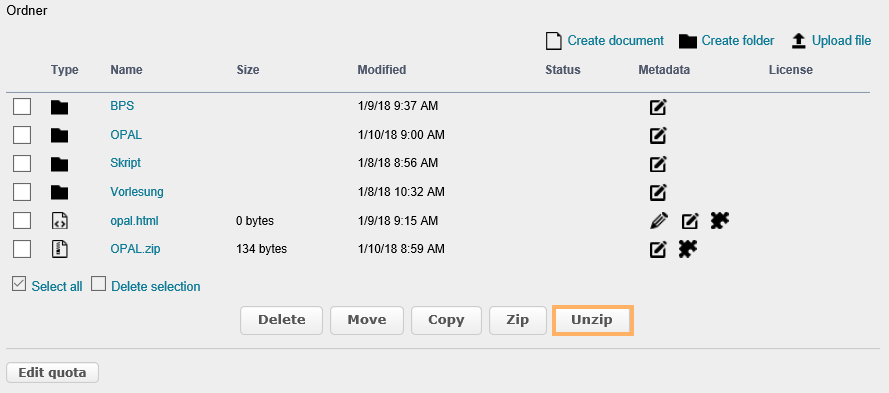Click the 1/10/18 8:59 AM modified date
This screenshot has width=889, height=393.
click(x=401, y=249)
